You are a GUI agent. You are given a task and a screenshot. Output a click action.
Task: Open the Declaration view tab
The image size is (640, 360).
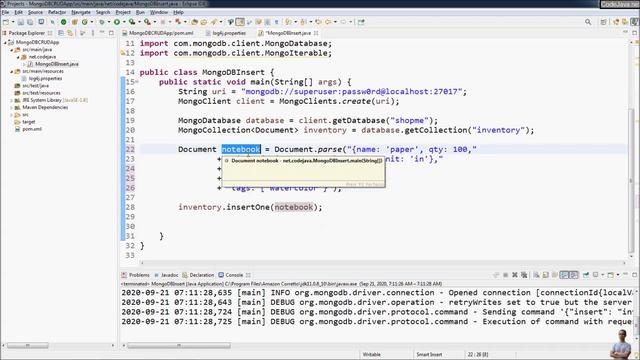tap(198, 275)
